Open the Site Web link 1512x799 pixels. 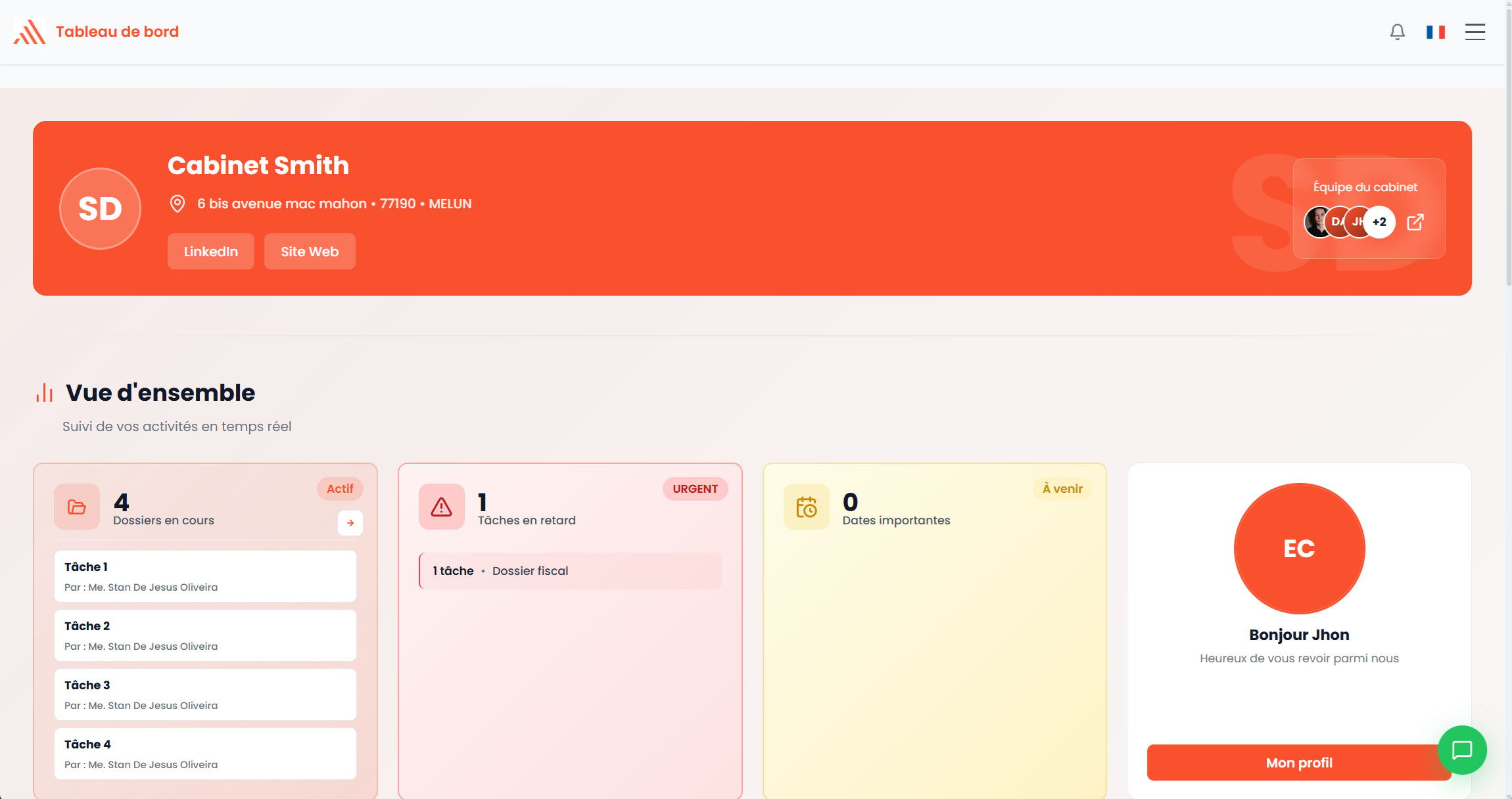point(310,251)
